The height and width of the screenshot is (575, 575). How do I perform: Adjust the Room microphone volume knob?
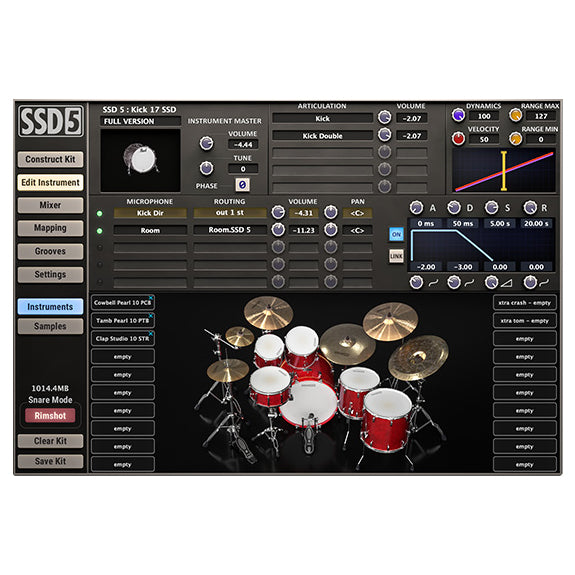pyautogui.click(x=278, y=230)
